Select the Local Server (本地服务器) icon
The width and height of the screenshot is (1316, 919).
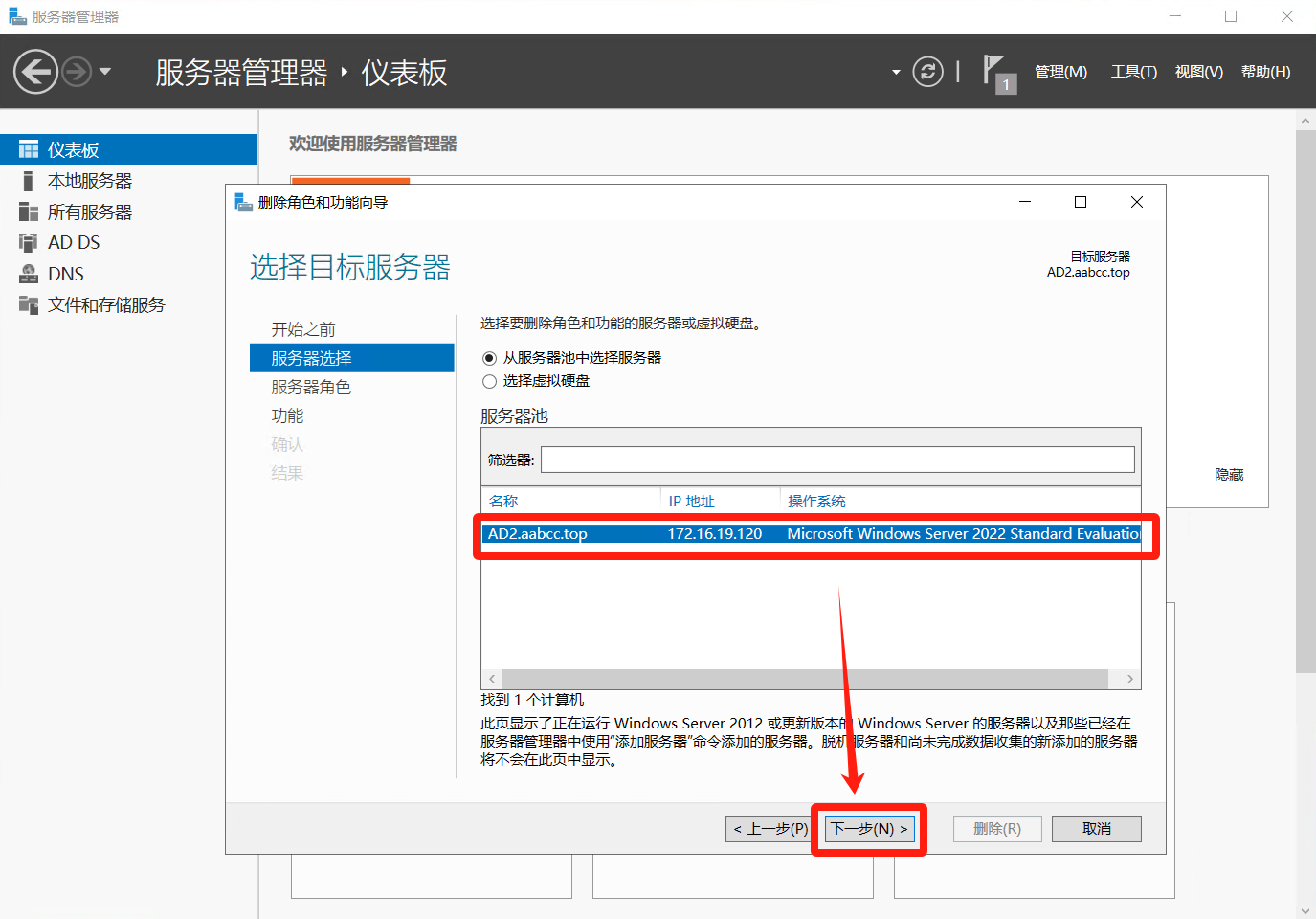click(29, 181)
